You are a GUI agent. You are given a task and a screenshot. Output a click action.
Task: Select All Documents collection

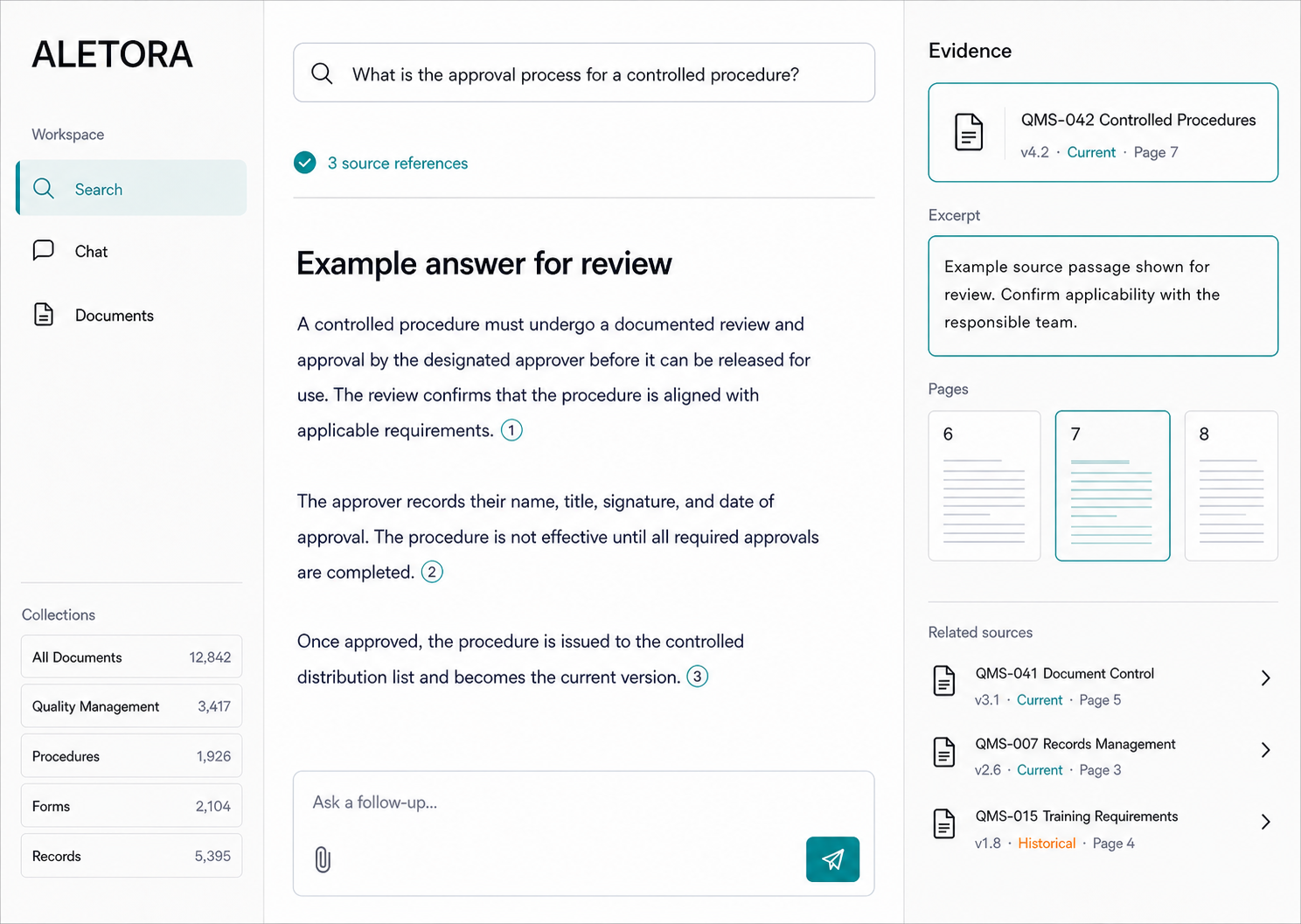[x=131, y=657]
